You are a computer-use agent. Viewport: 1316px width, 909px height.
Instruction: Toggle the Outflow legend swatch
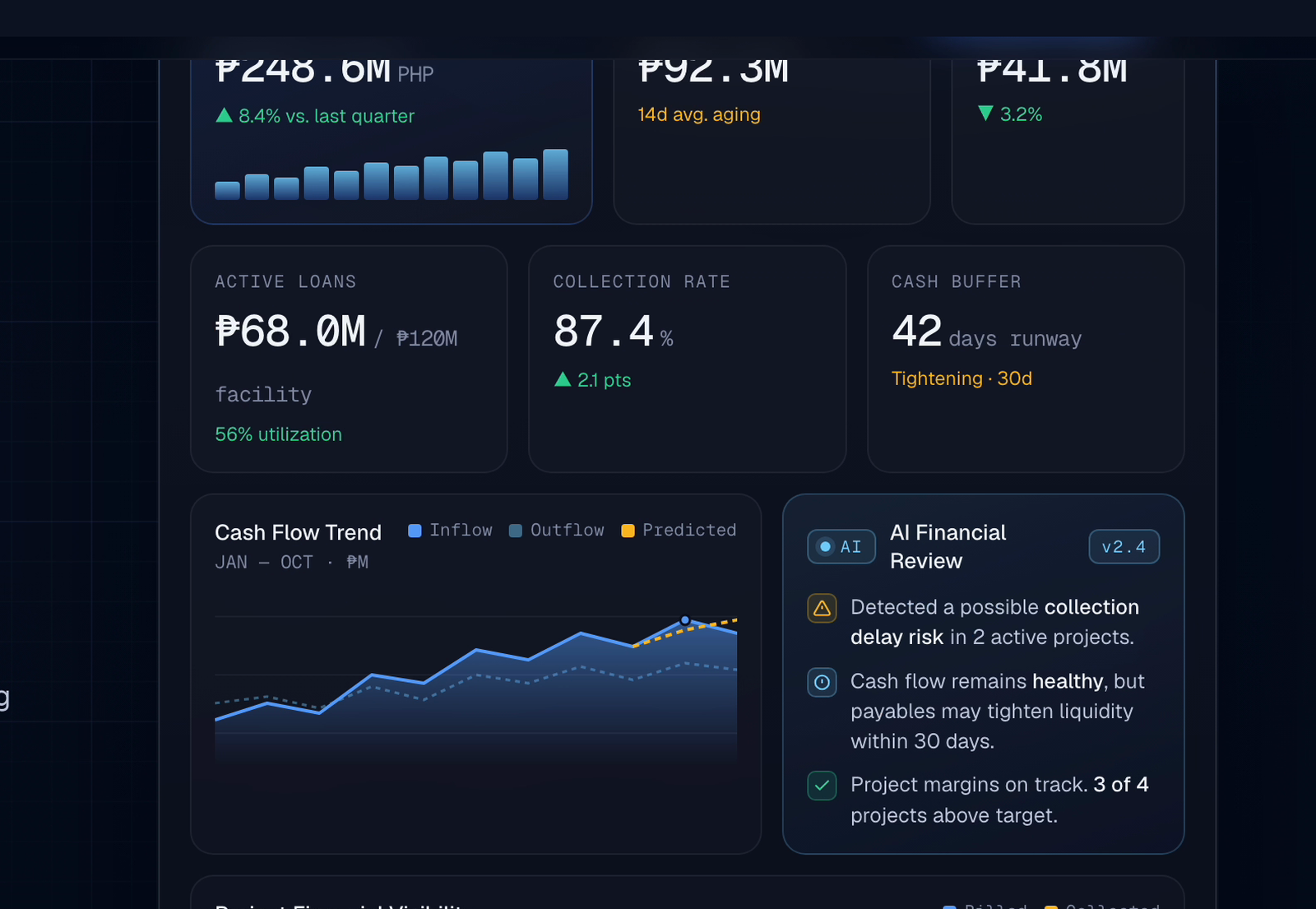(x=516, y=531)
